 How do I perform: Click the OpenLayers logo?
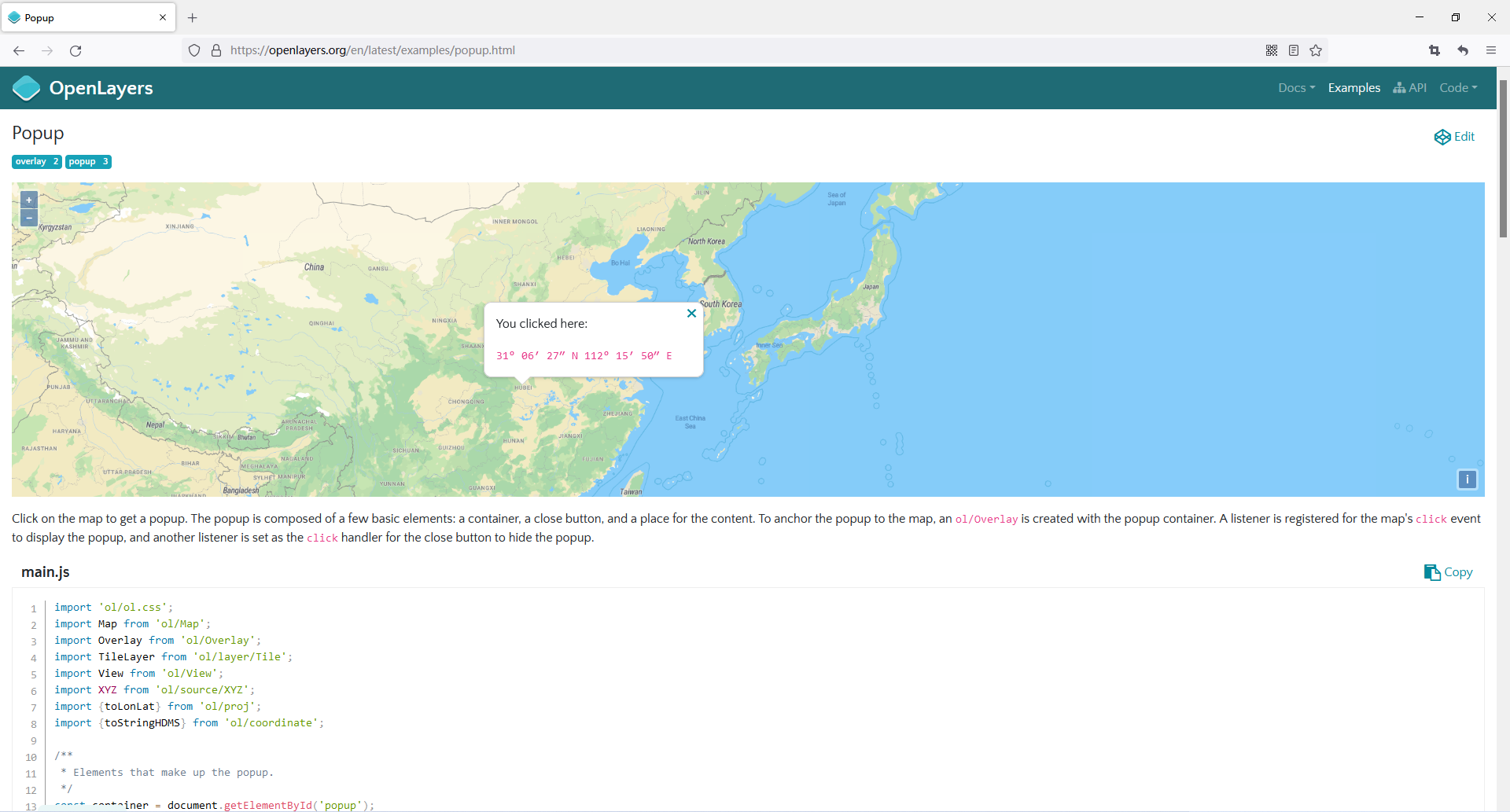pyautogui.click(x=83, y=88)
